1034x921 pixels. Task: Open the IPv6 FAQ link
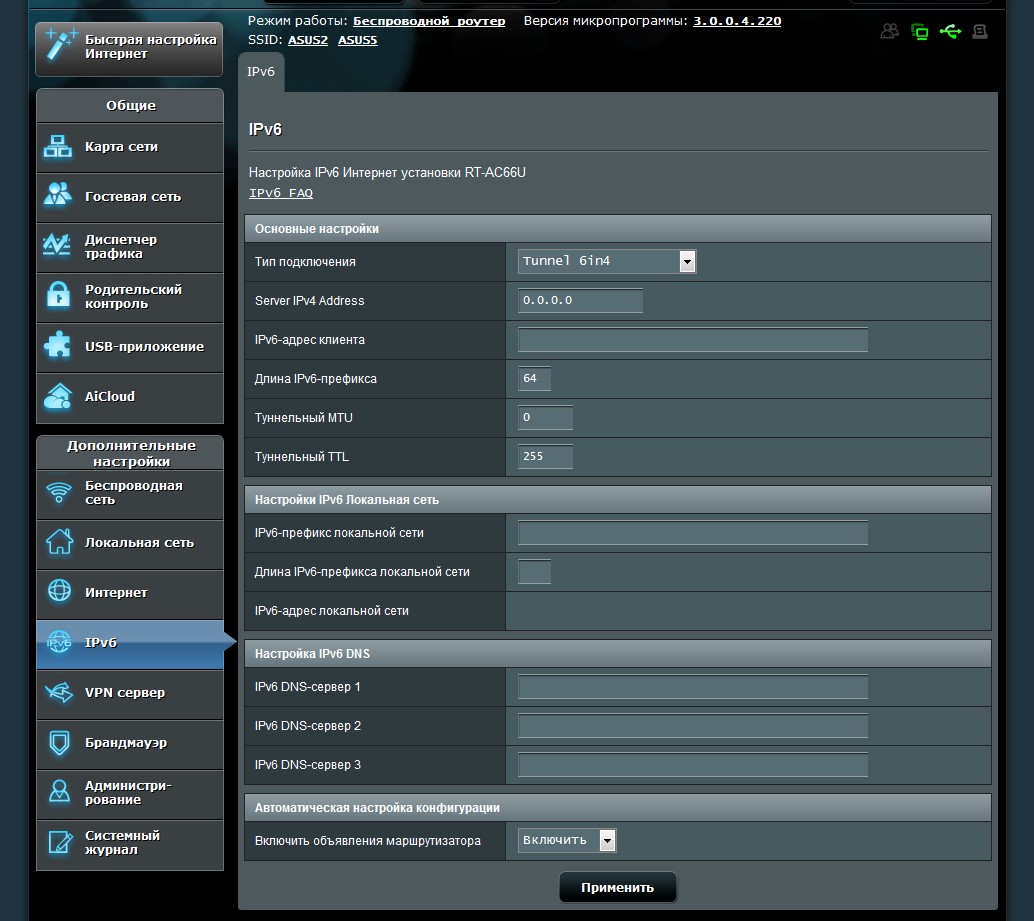[281, 193]
